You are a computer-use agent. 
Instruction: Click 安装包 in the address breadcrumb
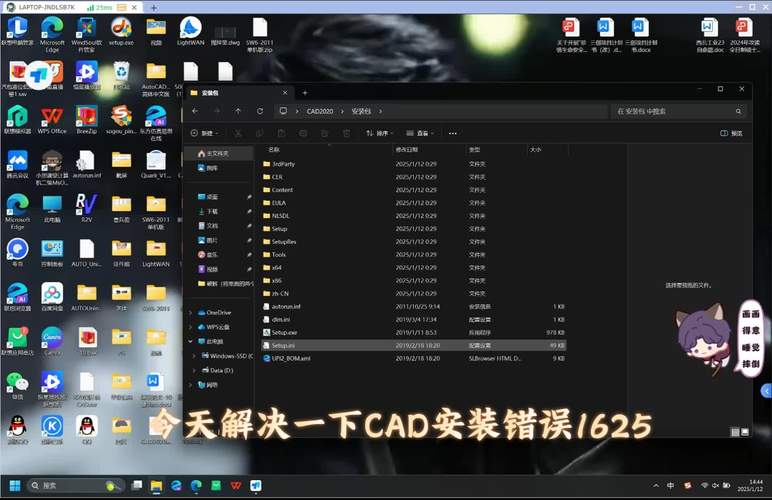coord(361,111)
